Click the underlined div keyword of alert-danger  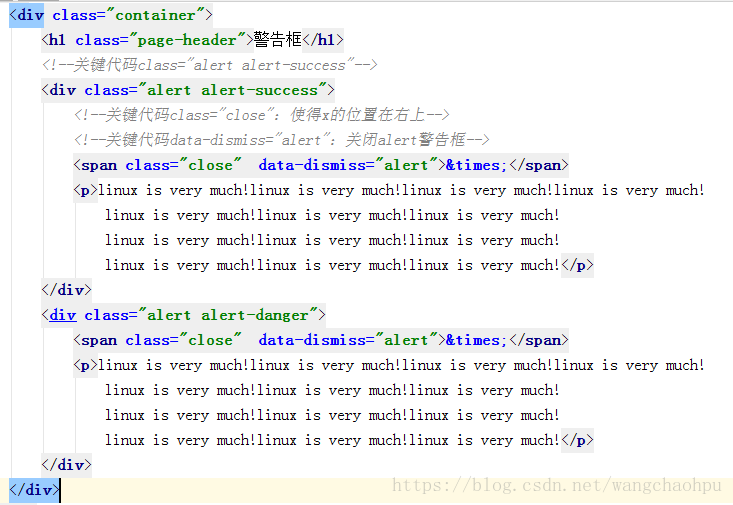63,315
